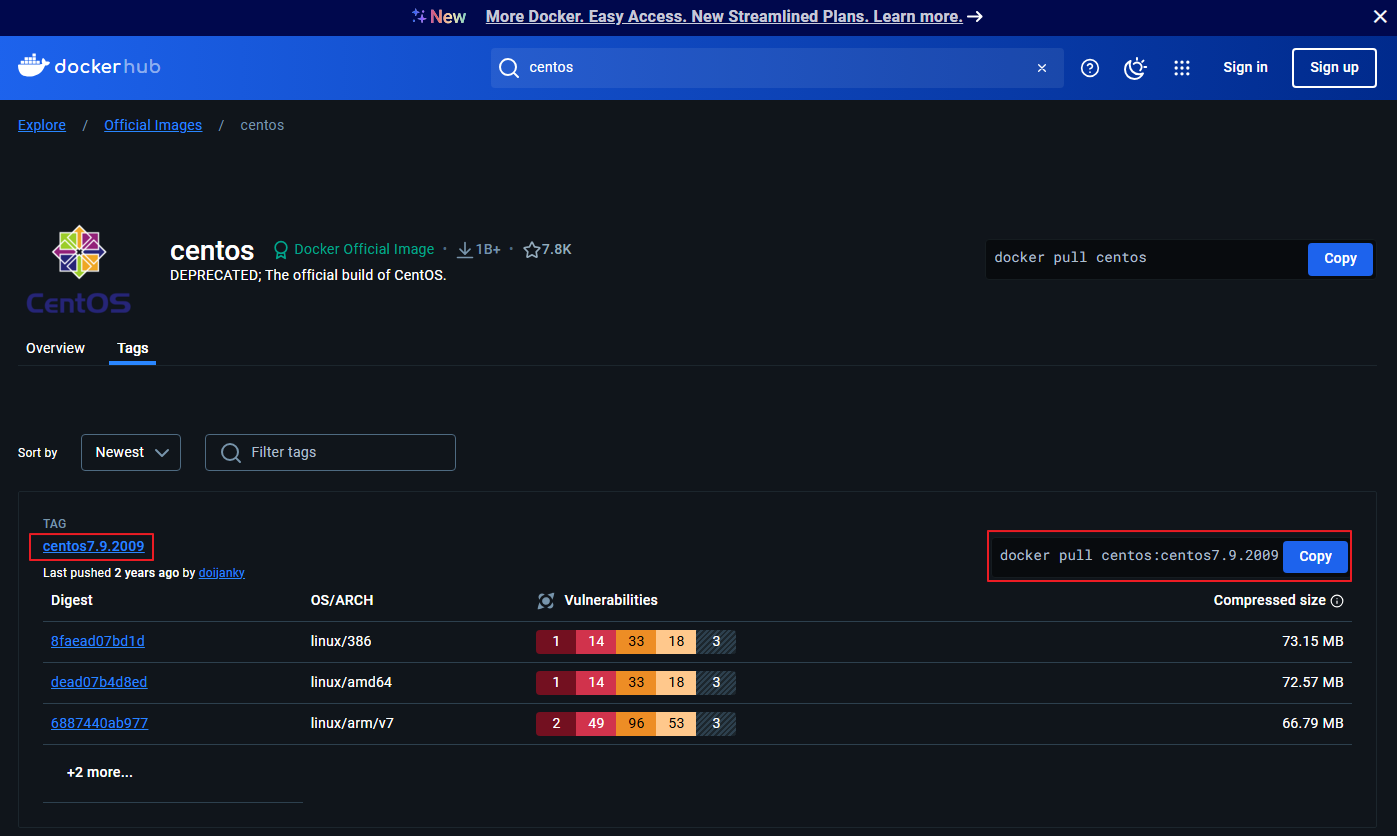Dismiss the top announcement banner
This screenshot has height=836, width=1397.
[1378, 16]
